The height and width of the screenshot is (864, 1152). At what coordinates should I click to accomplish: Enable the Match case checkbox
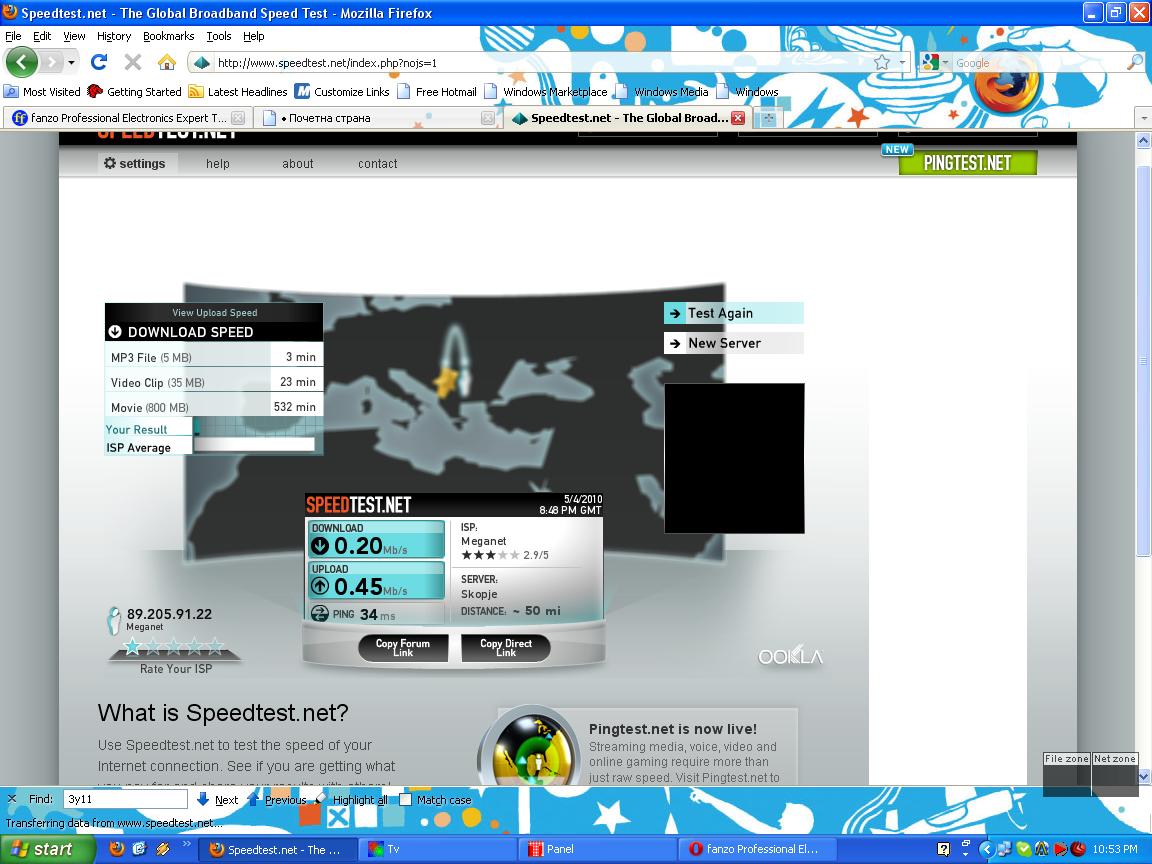(405, 799)
